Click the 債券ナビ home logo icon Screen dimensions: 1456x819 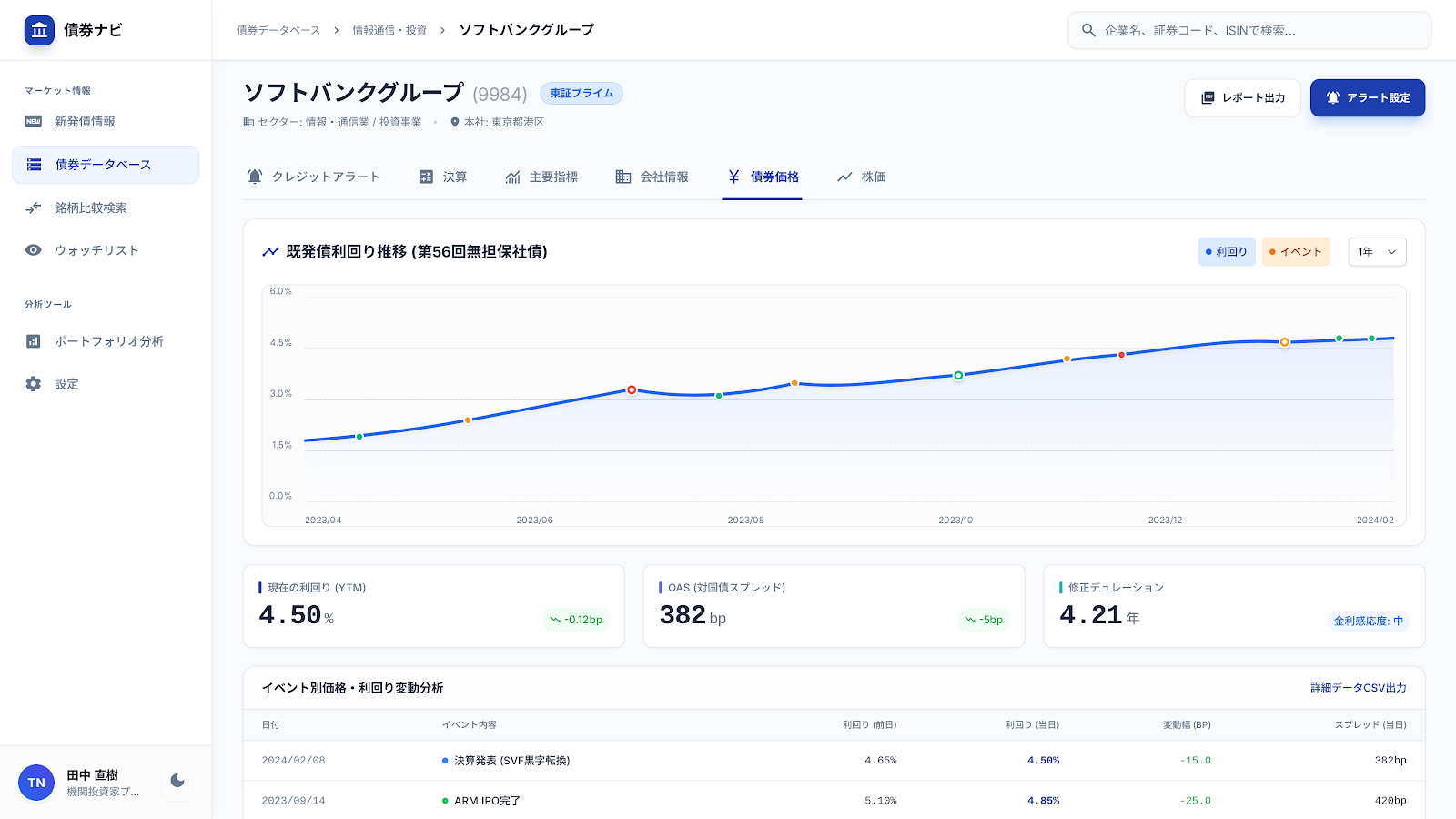tap(38, 29)
